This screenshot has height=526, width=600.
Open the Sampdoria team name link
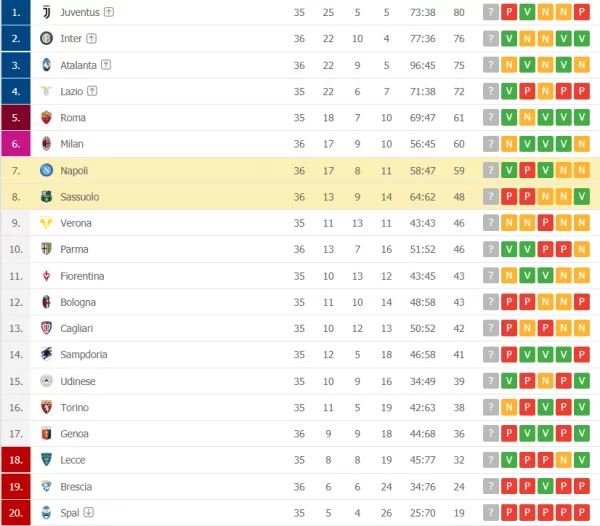pyautogui.click(x=84, y=355)
